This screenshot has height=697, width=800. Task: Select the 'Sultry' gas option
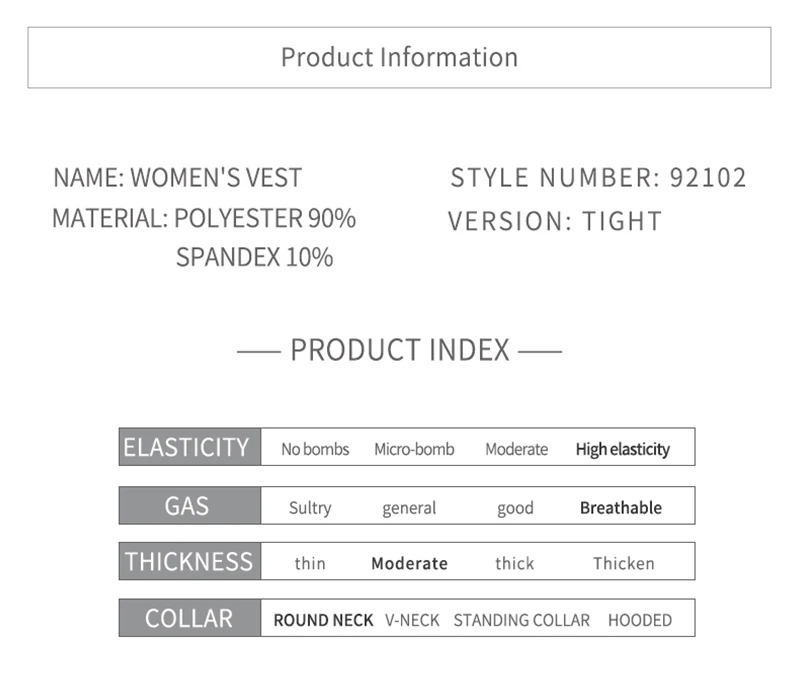click(310, 508)
